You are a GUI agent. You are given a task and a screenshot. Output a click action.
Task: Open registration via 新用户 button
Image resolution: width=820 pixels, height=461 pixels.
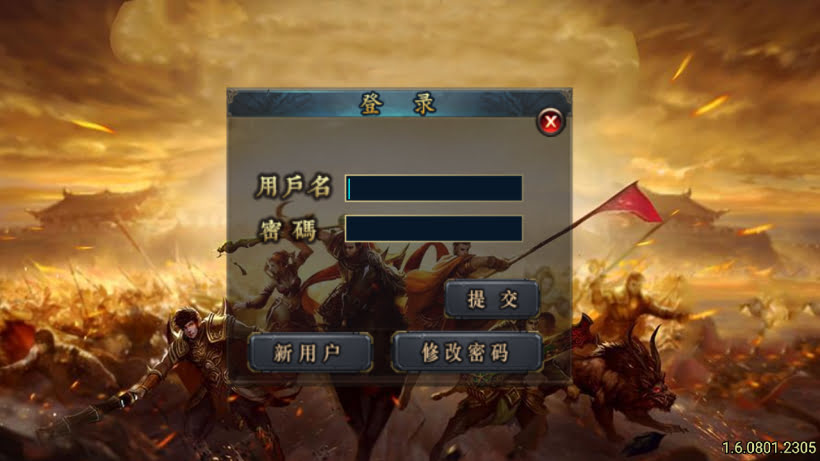[310, 353]
